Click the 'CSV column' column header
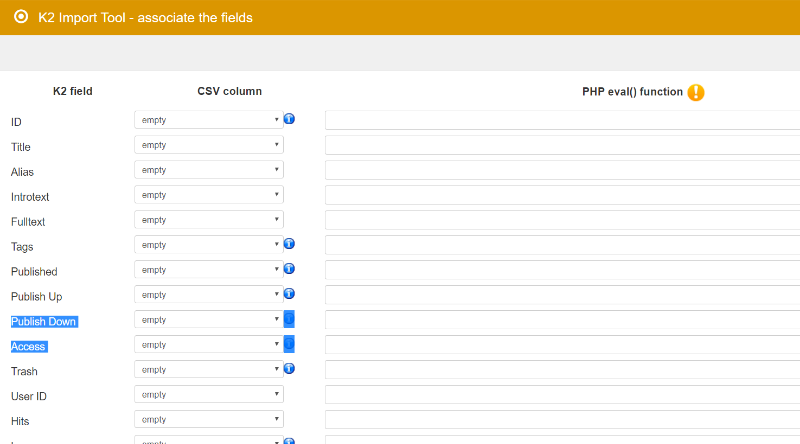Image resolution: width=800 pixels, height=444 pixels. 230,91
